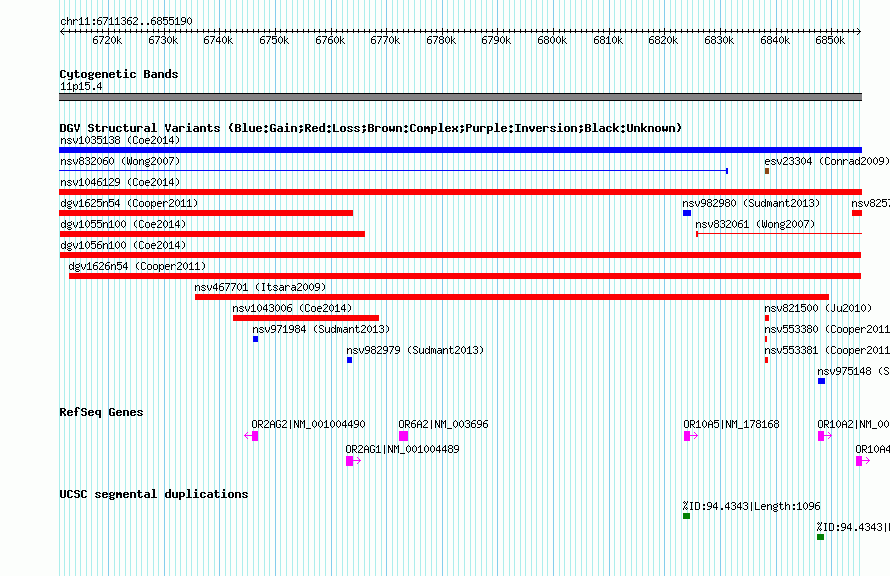Select the dgv1055n100 (Coe2014) red bar
The image size is (890, 576).
212,234
